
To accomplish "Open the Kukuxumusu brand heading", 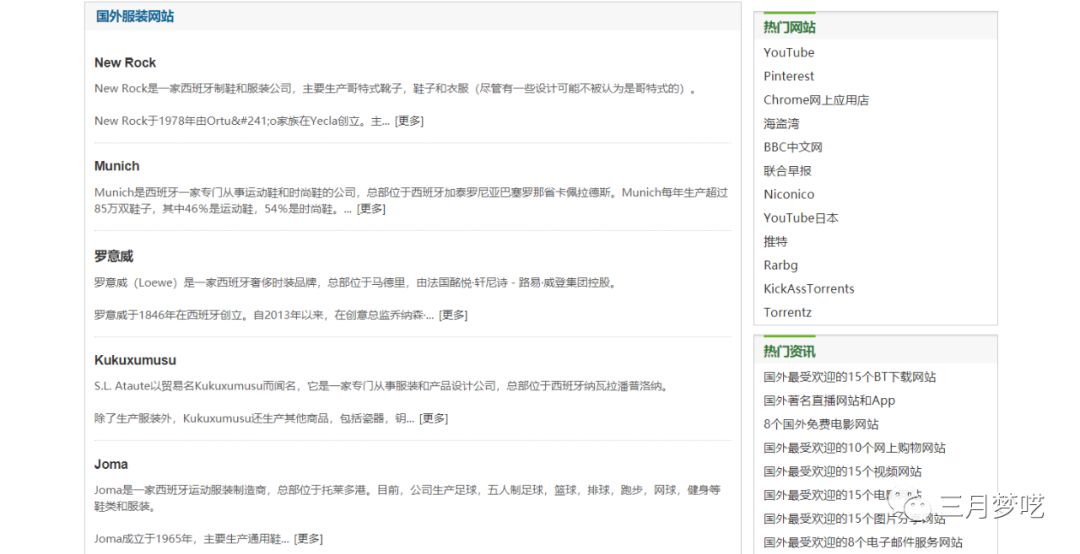I will [135, 360].
